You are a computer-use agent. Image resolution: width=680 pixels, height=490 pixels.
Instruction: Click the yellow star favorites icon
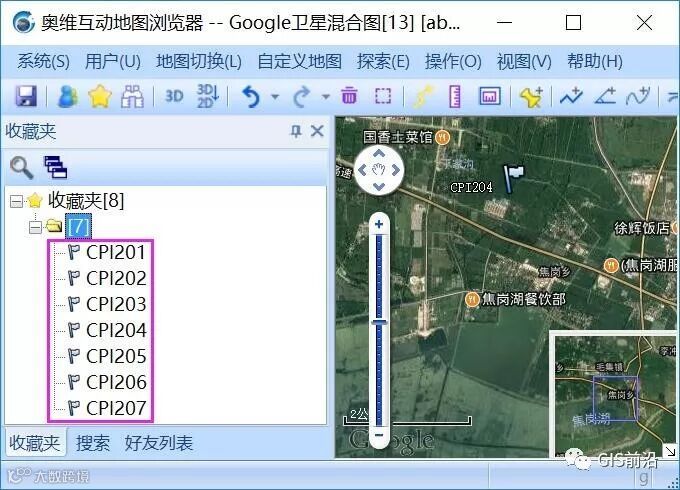pos(100,96)
